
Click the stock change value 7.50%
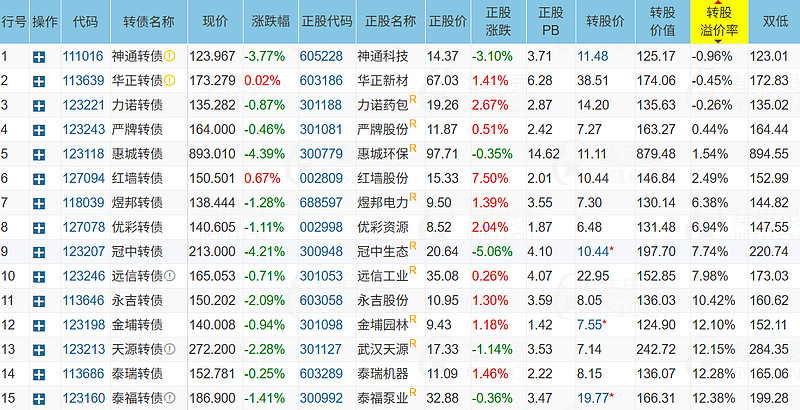(x=490, y=178)
